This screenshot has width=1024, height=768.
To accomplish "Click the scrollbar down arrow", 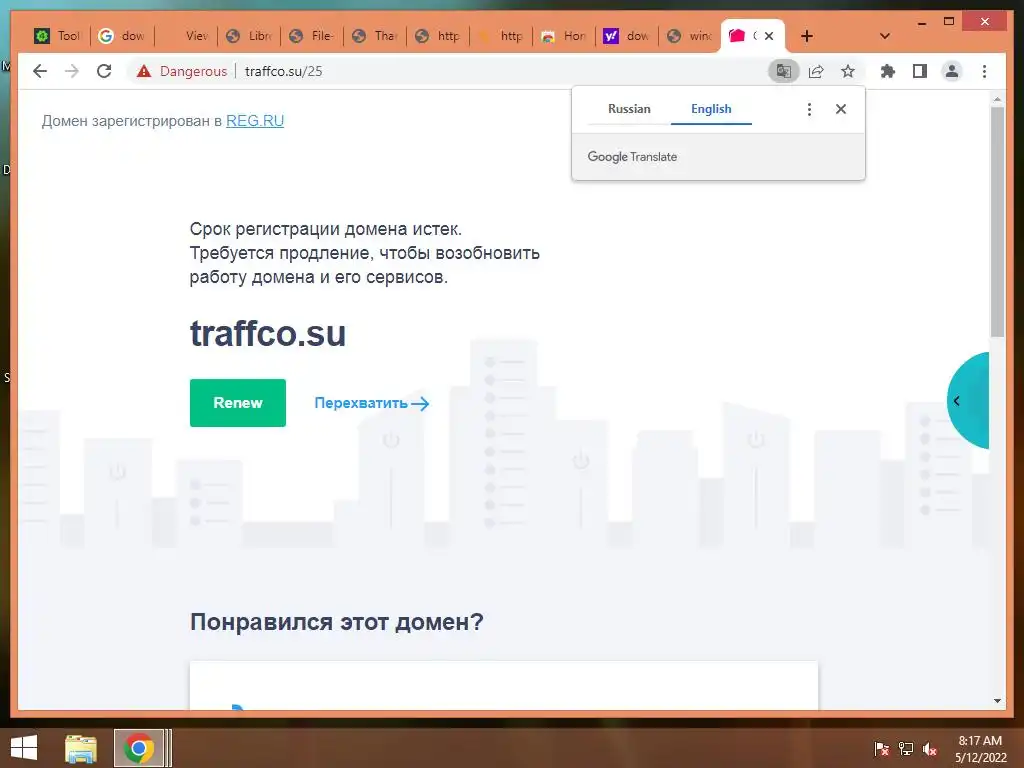I will (x=997, y=701).
